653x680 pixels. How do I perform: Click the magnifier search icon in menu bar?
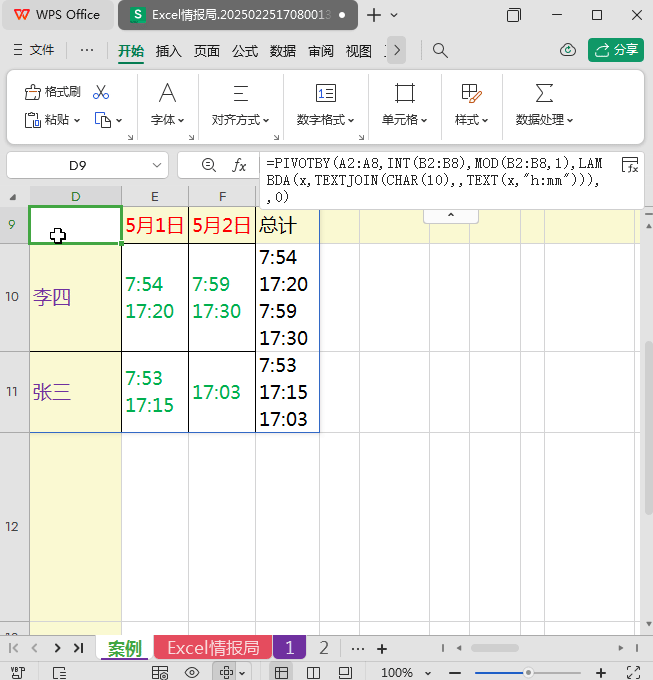[440, 50]
